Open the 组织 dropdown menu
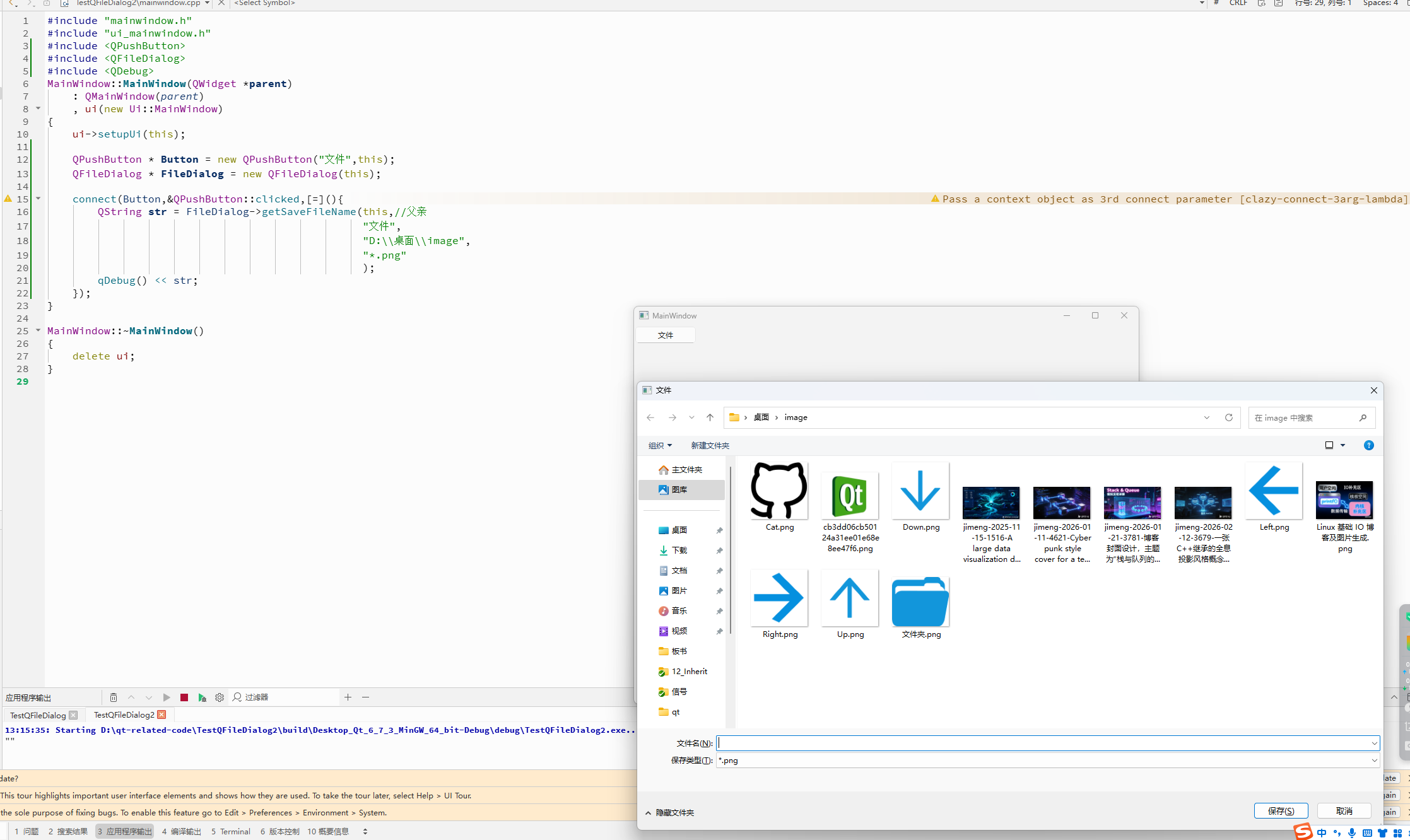This screenshot has width=1410, height=840. point(660,446)
